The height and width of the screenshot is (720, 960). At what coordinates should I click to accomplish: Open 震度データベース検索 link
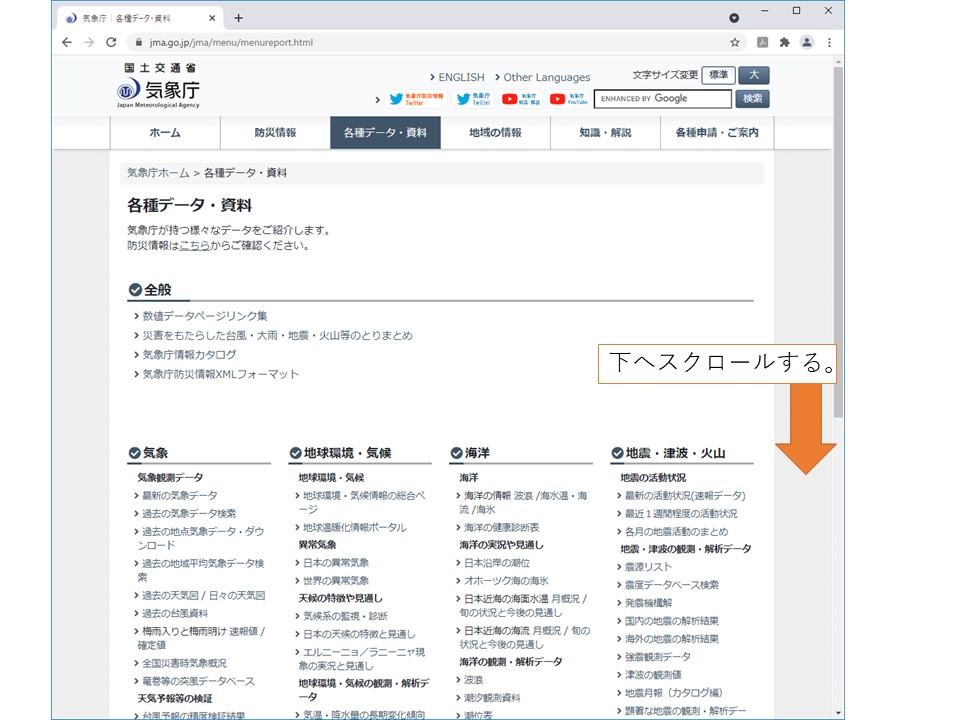coord(672,585)
